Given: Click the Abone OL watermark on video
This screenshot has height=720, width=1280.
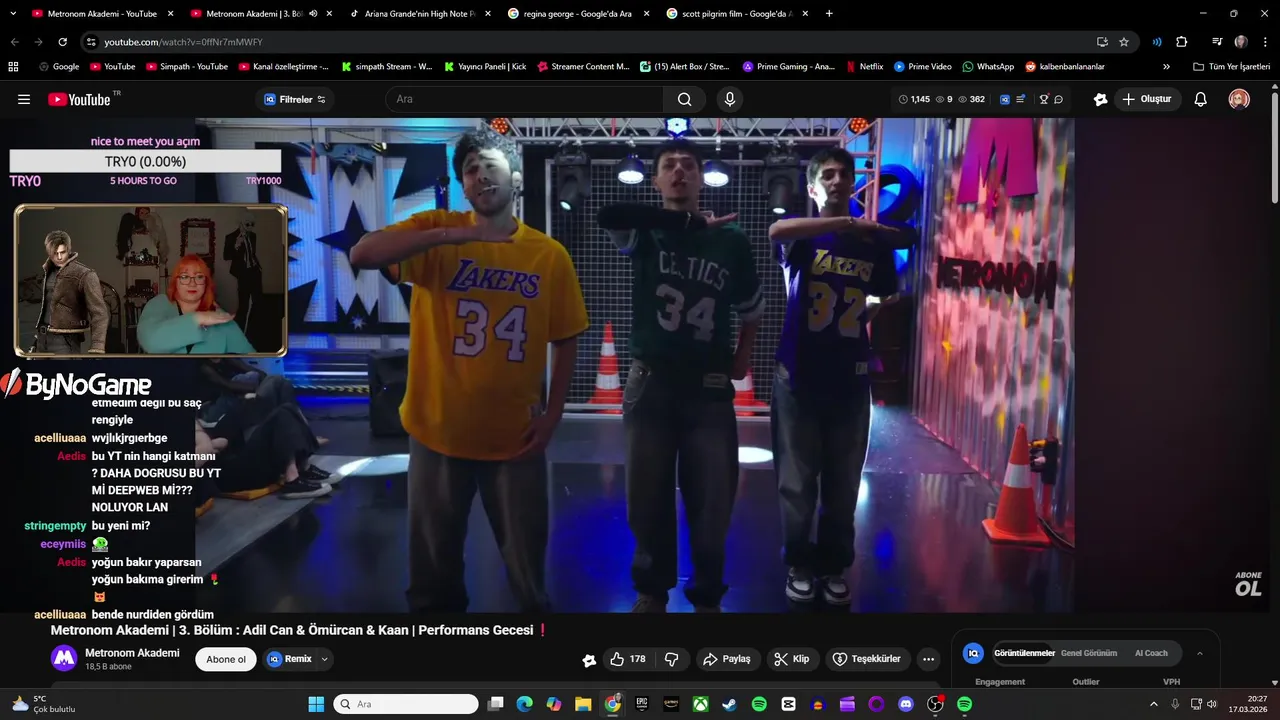Looking at the screenshot, I should pyautogui.click(x=1248, y=583).
